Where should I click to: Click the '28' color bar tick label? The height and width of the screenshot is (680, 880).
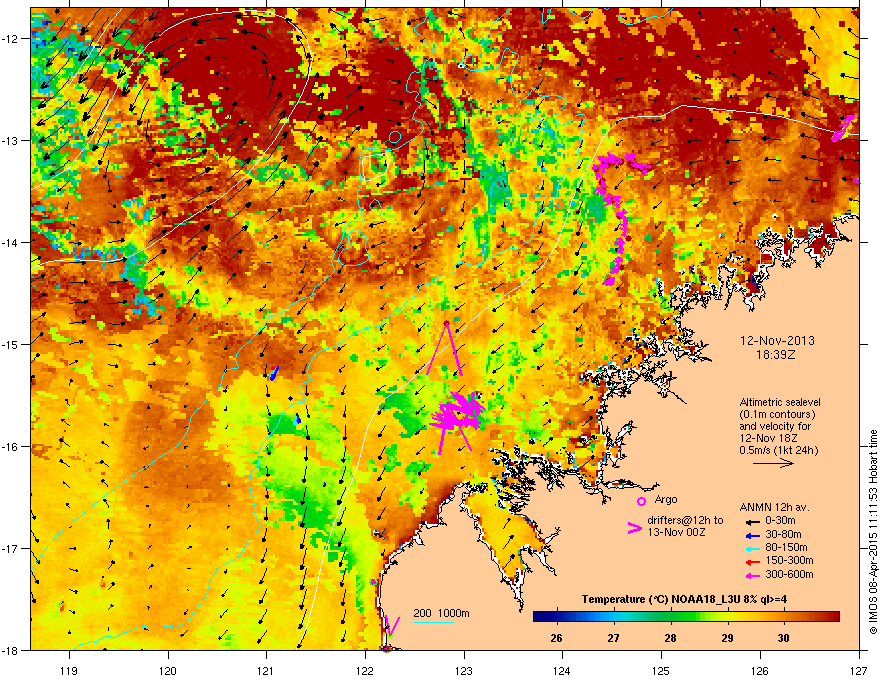[x=670, y=638]
